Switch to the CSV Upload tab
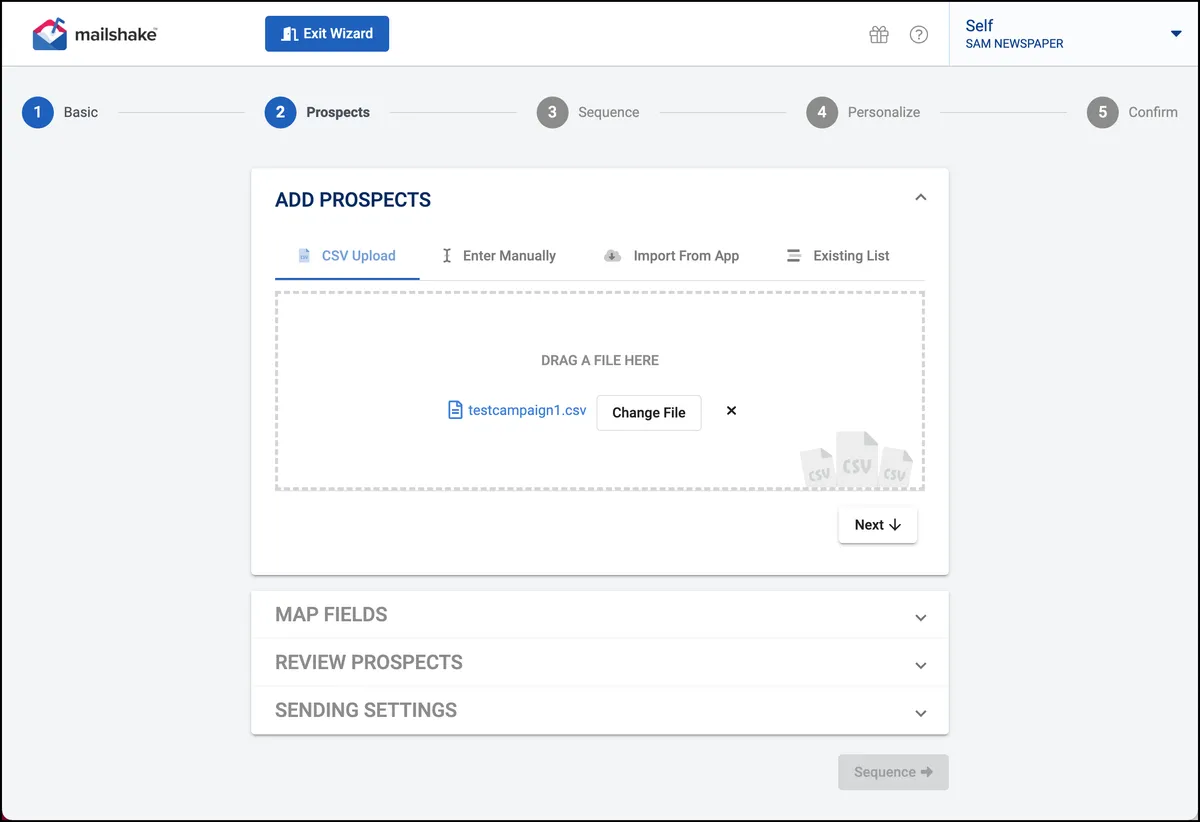This screenshot has height=822, width=1200. coord(347,256)
